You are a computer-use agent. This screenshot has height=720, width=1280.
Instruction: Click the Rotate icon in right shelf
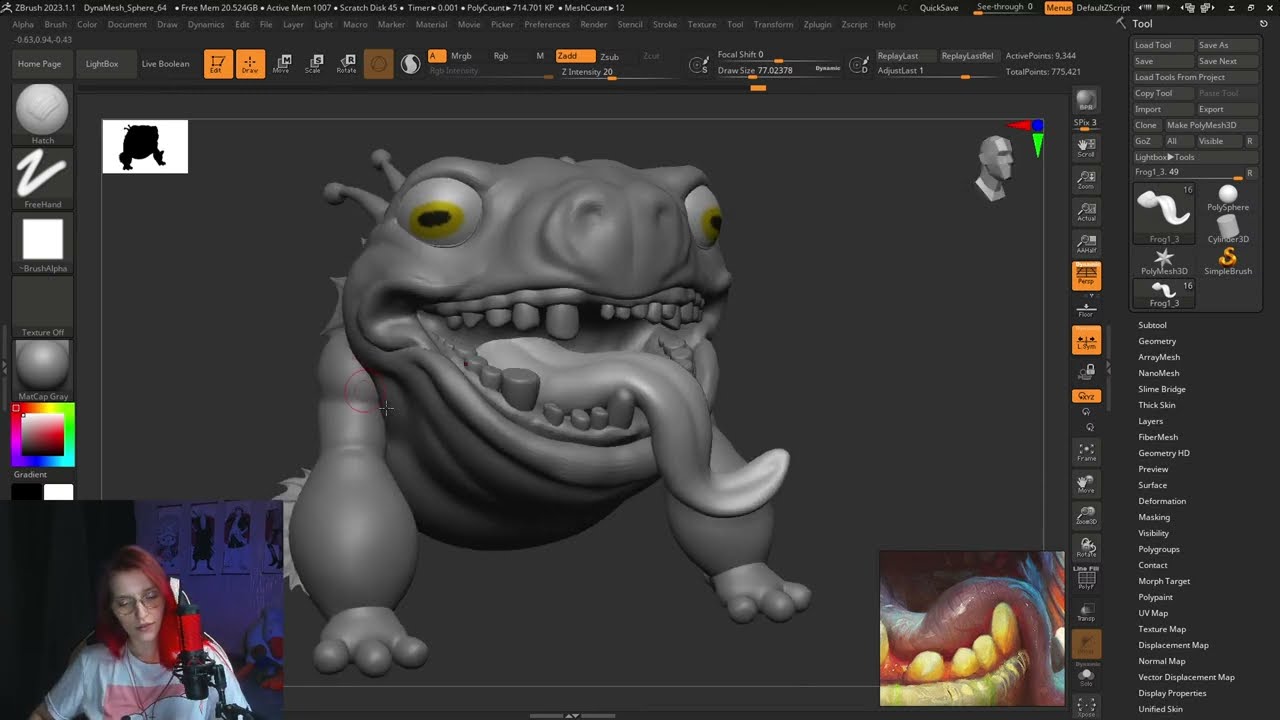[1086, 548]
